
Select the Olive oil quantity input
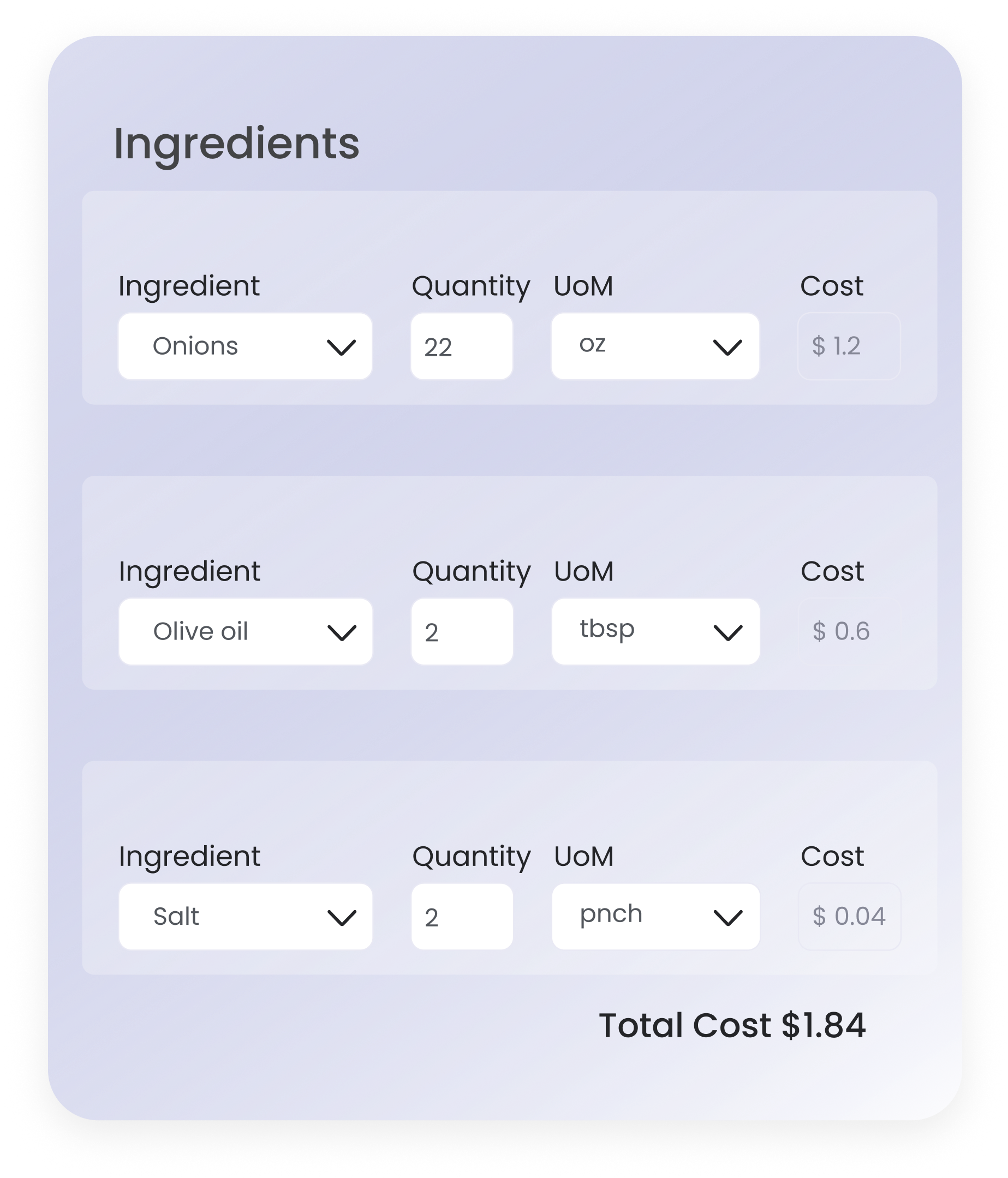[x=462, y=632]
